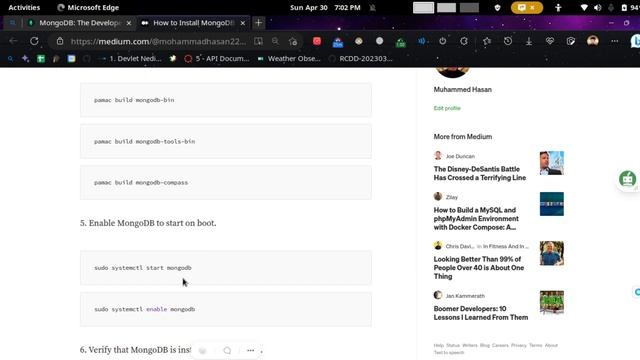Open a new browser tab with plus

click(258, 23)
